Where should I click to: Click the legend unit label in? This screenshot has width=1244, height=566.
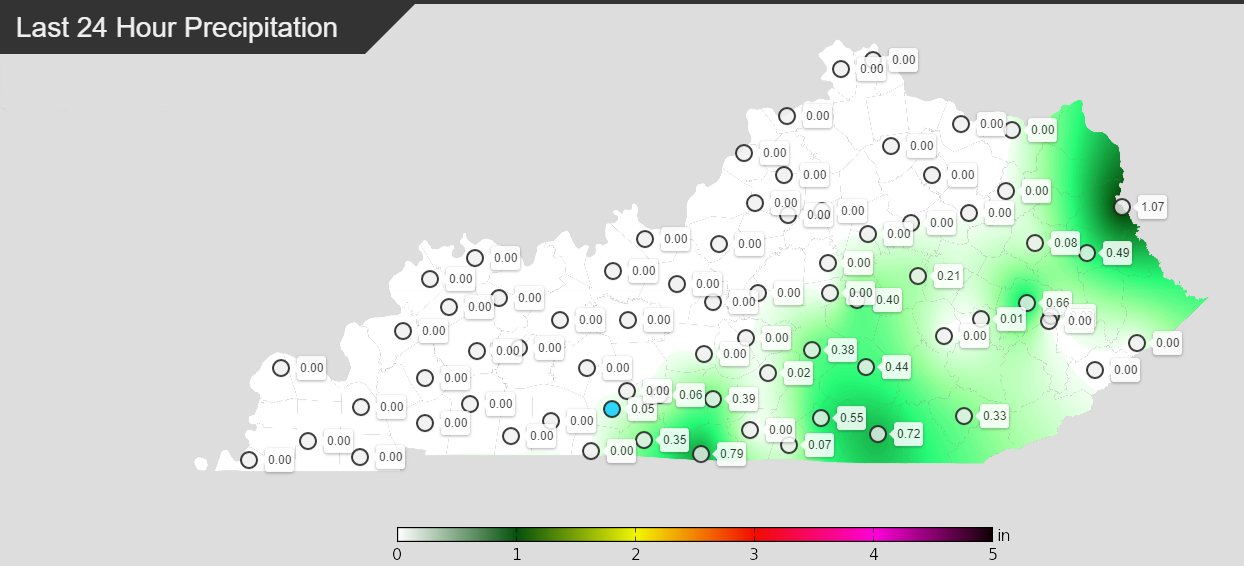(1004, 535)
